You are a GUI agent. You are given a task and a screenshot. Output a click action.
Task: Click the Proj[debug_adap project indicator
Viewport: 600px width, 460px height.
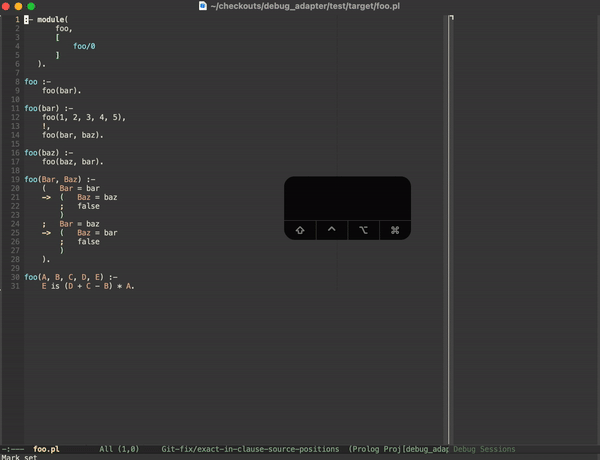[x=416, y=449]
